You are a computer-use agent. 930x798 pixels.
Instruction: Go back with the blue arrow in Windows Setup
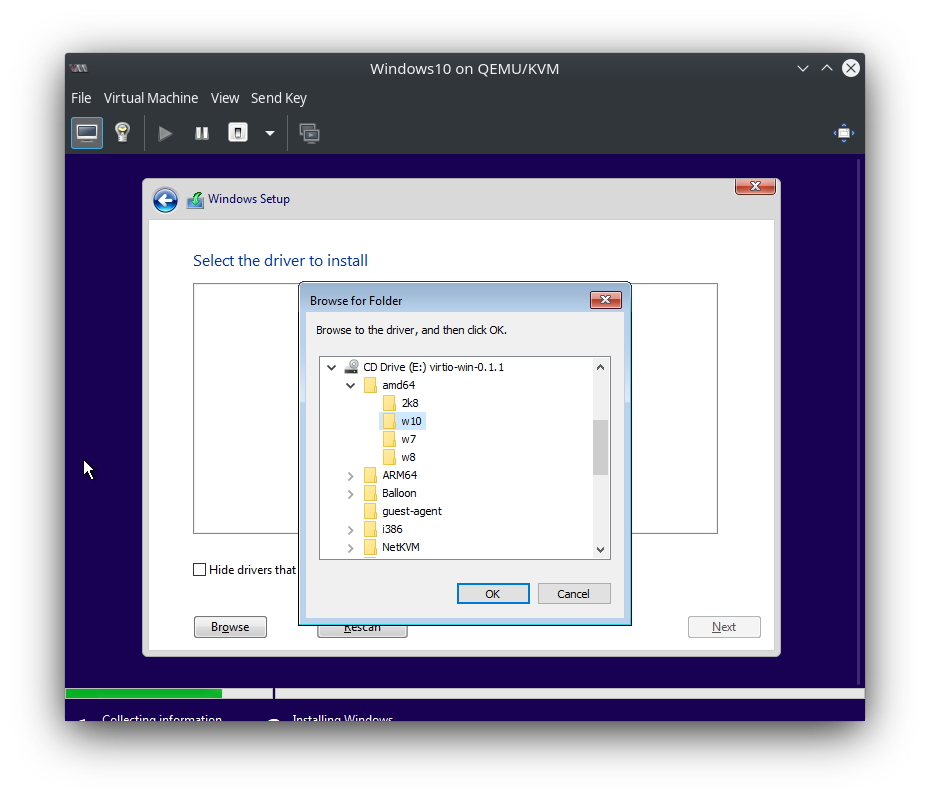[165, 200]
